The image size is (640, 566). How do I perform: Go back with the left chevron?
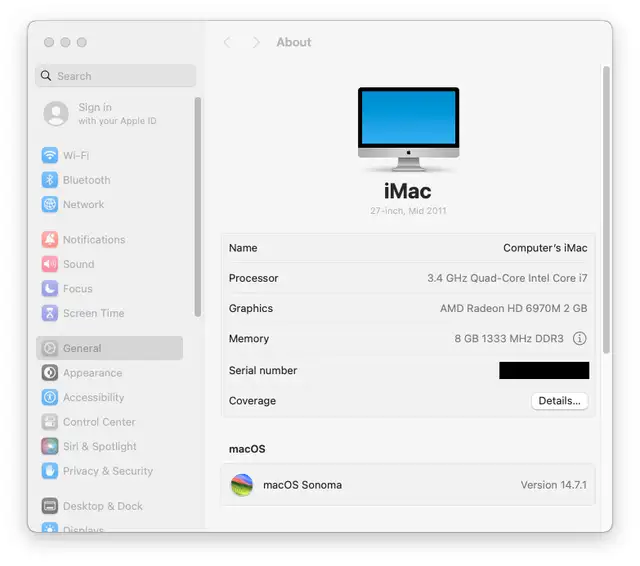tap(227, 42)
